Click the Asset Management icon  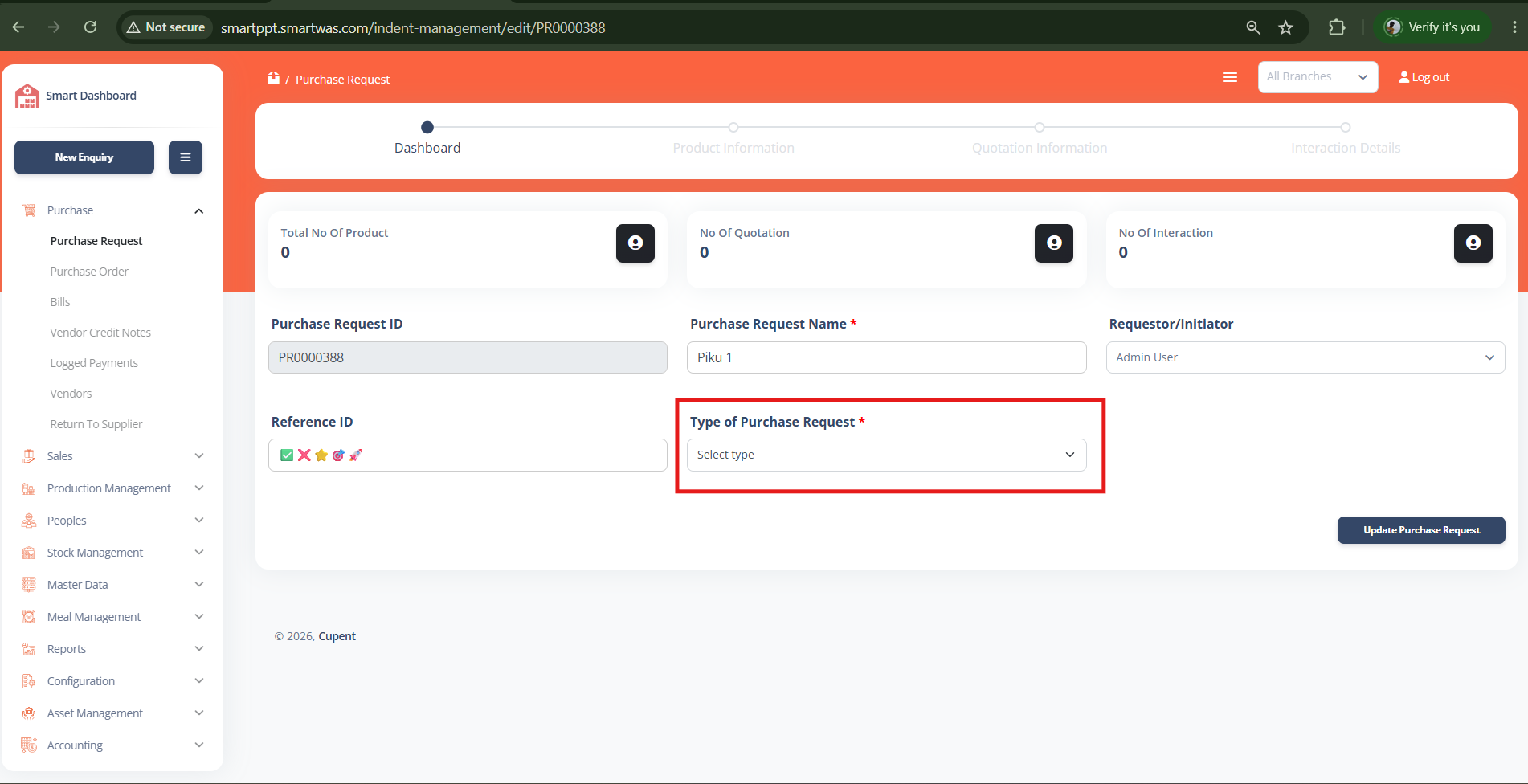pos(29,713)
